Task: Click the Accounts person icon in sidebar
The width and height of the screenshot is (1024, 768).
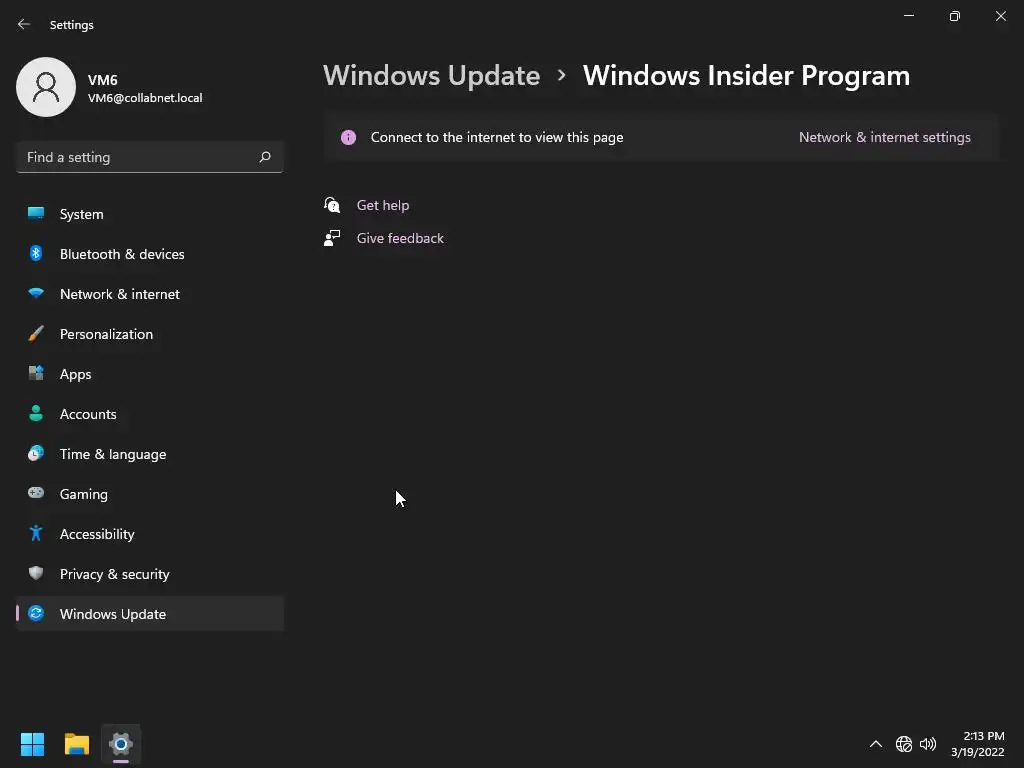Action: coord(36,413)
